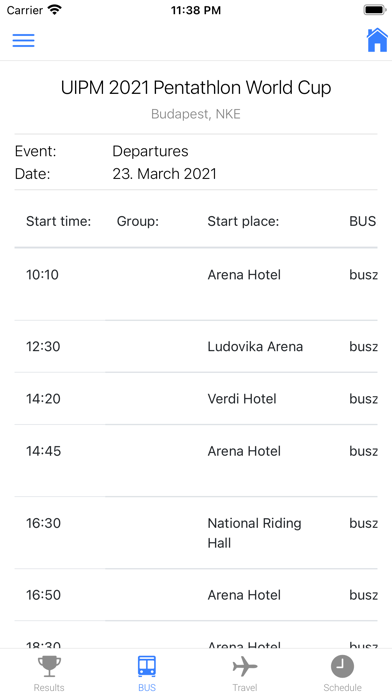Open the Results trophy tab
Viewport: 392px width, 696px height.
(49, 673)
